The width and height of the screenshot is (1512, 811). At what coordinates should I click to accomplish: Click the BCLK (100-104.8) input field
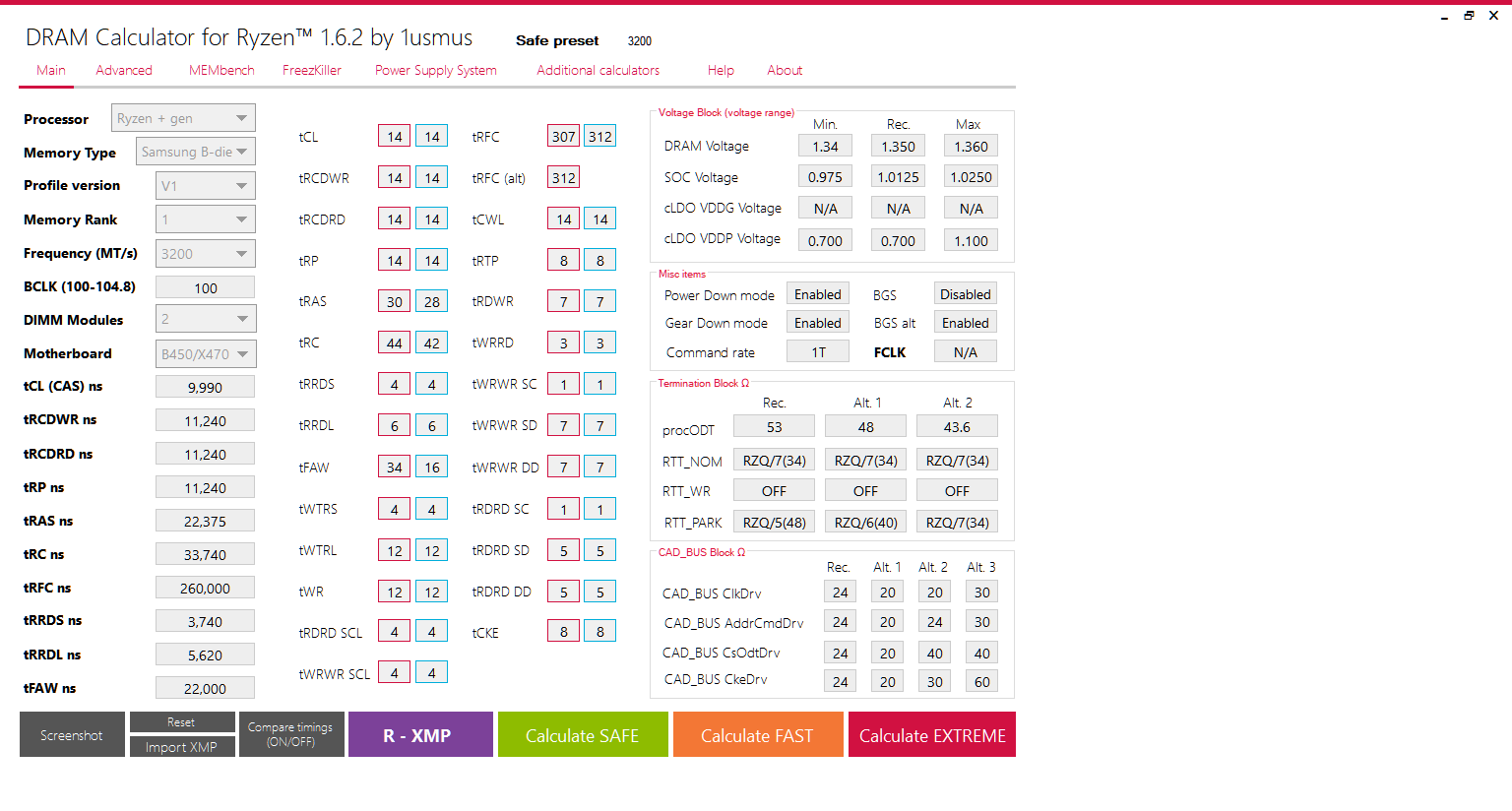[206, 287]
